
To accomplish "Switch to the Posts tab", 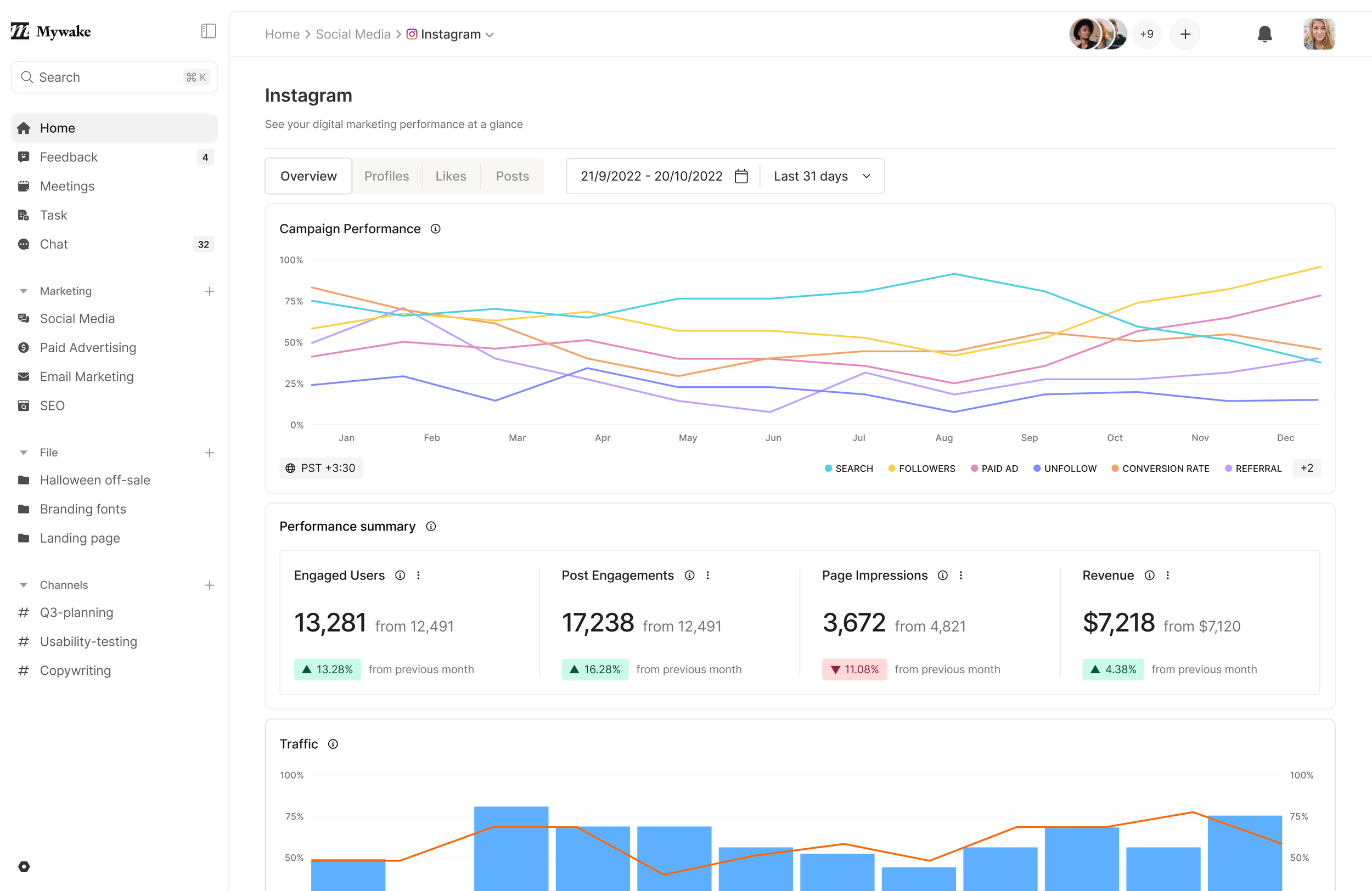I will point(512,176).
